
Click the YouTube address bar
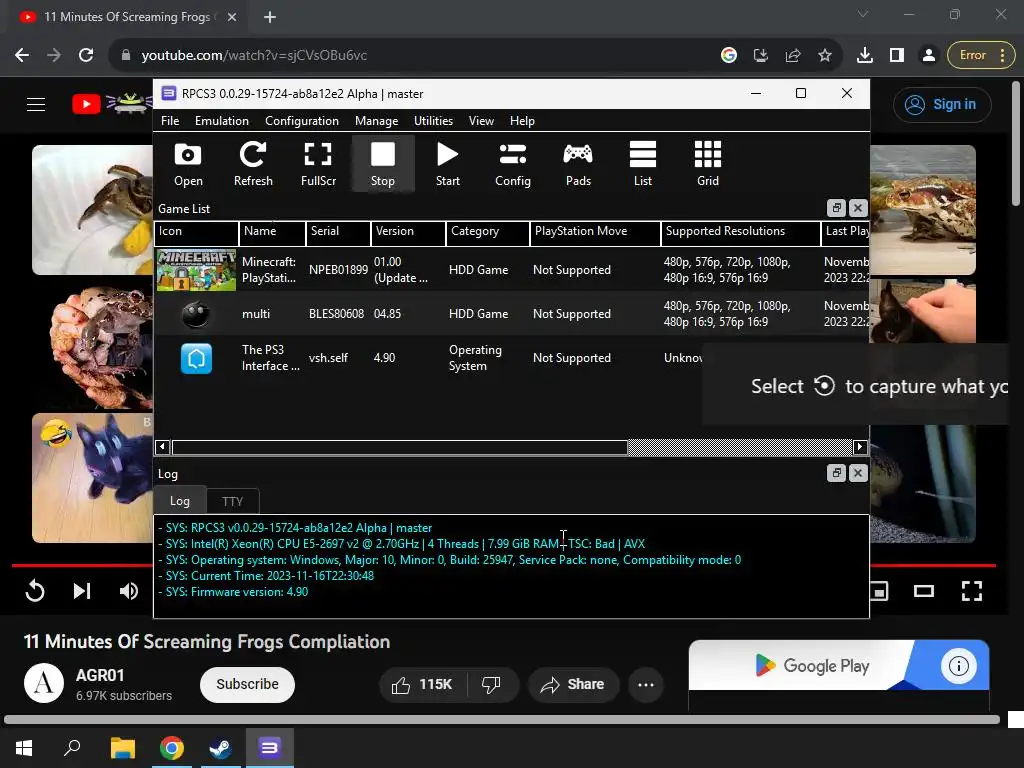(418, 56)
